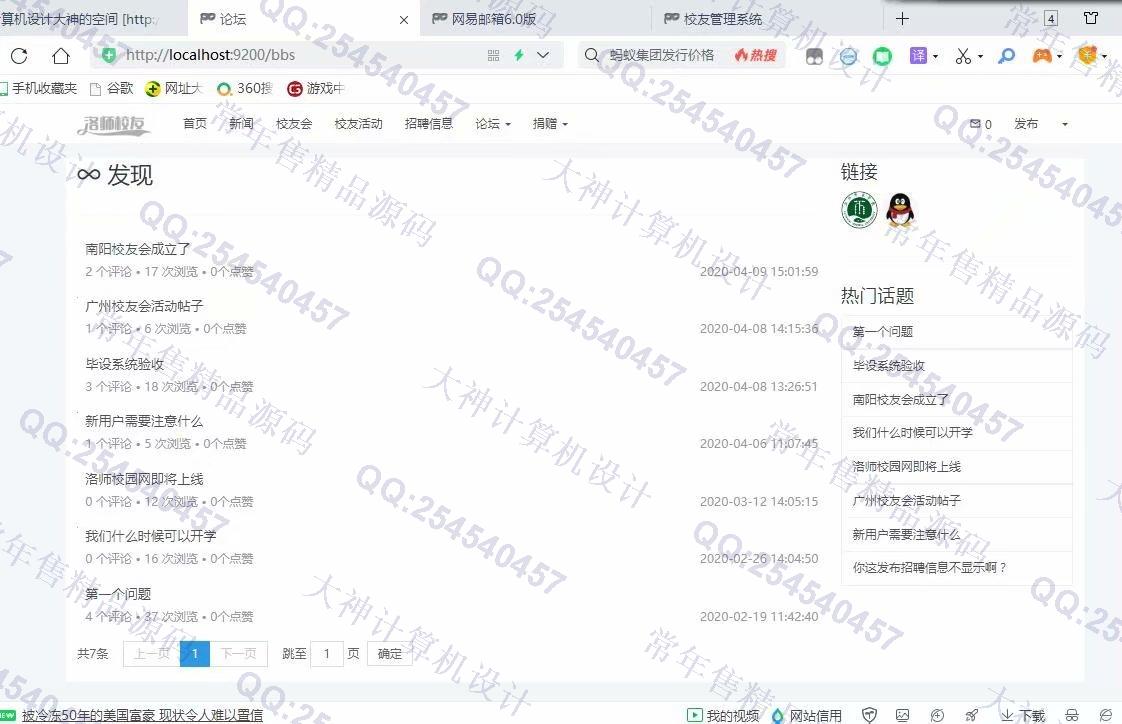Click the page jump number field
Screen dimensions: 1122x724
[326, 654]
